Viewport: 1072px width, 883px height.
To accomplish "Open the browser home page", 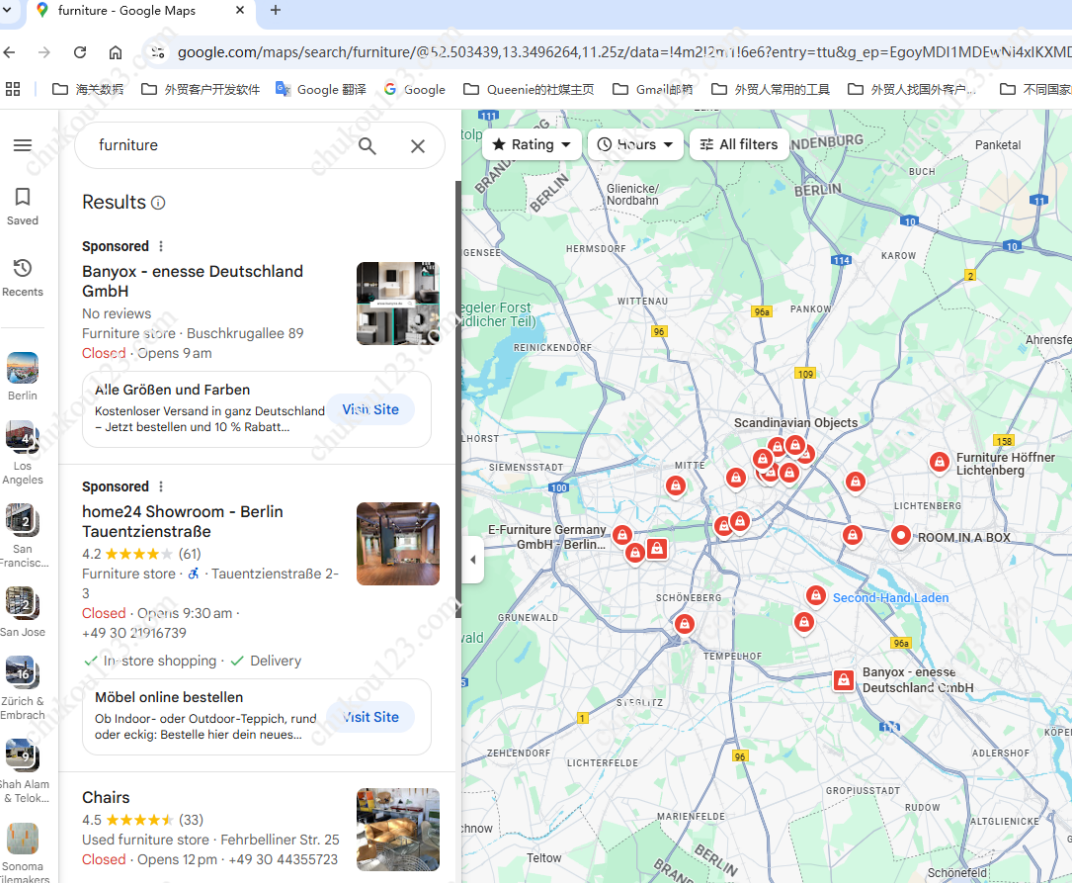I will tap(116, 53).
